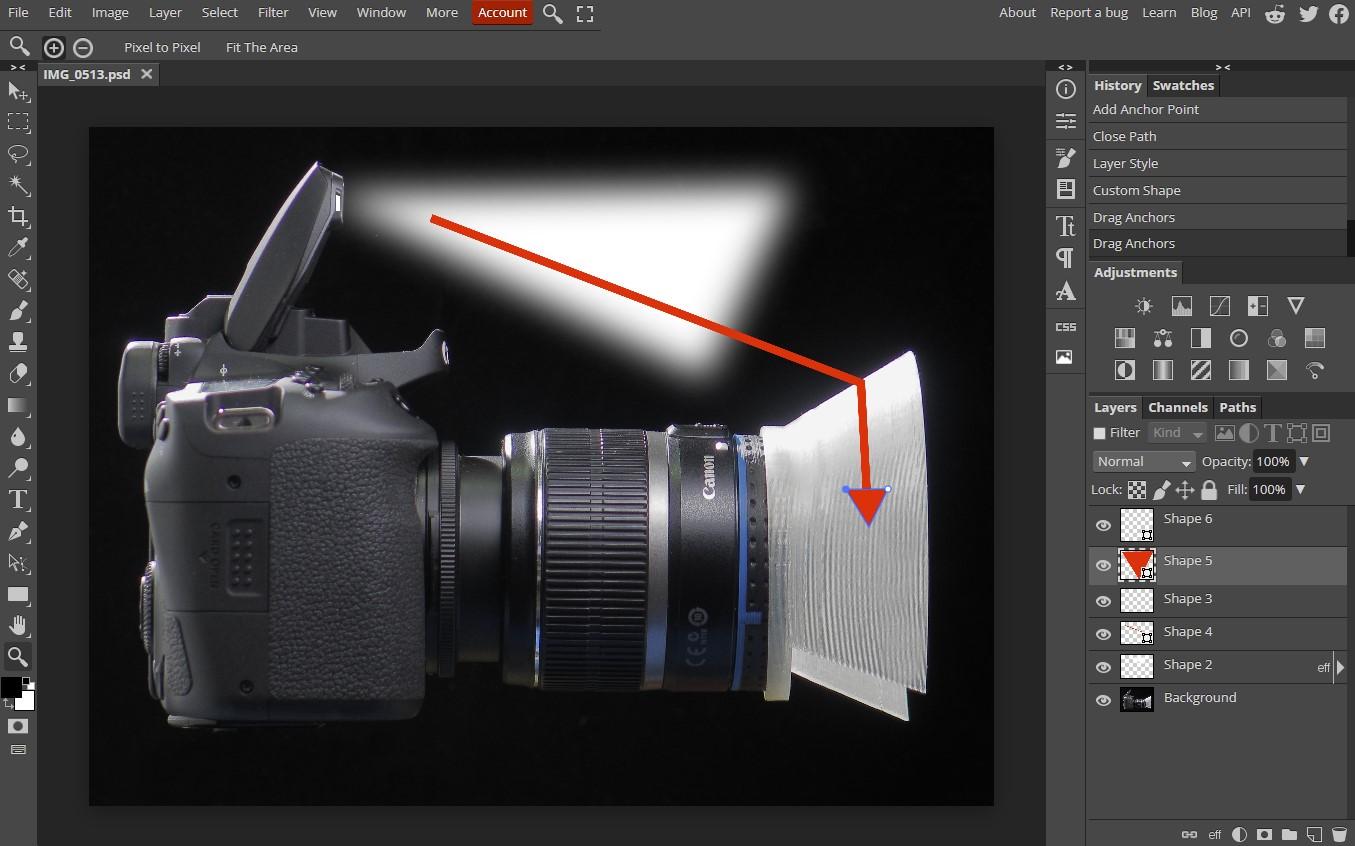
Task: Click Pixel to Pixel button
Action: pos(162,47)
